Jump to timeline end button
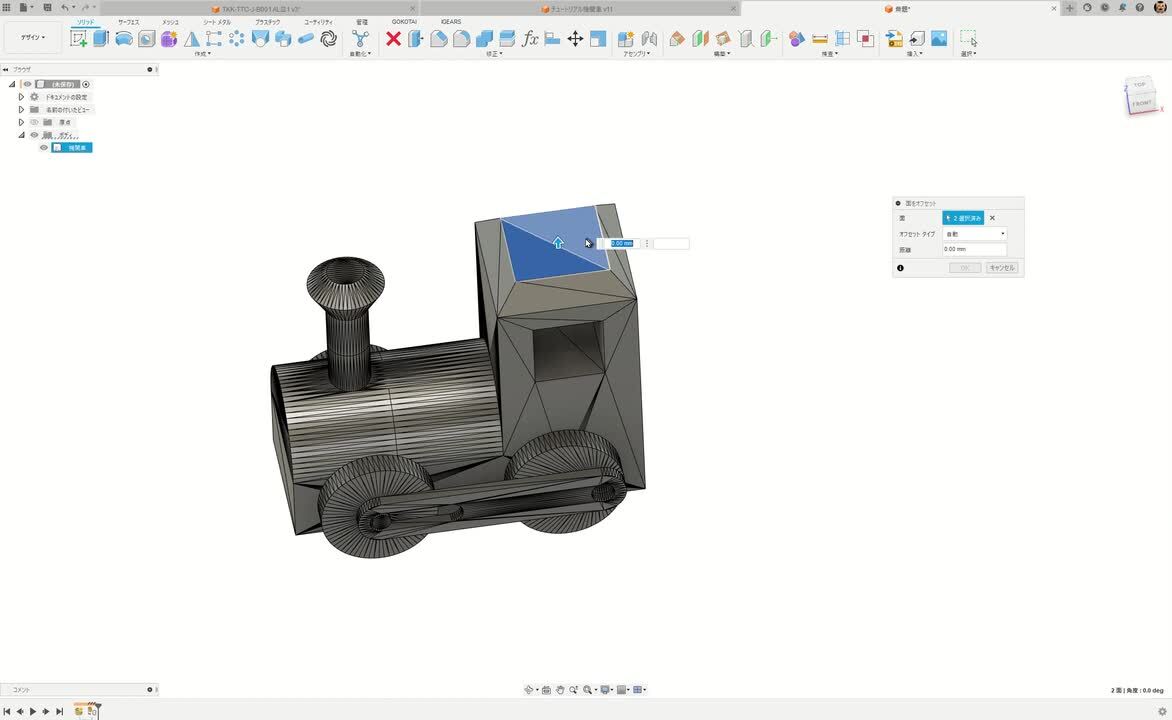This screenshot has height=720, width=1172. click(60, 712)
